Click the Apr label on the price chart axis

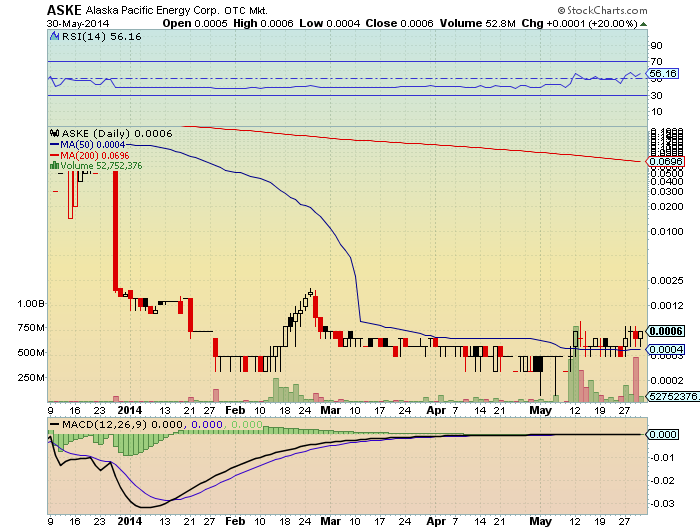pos(436,410)
